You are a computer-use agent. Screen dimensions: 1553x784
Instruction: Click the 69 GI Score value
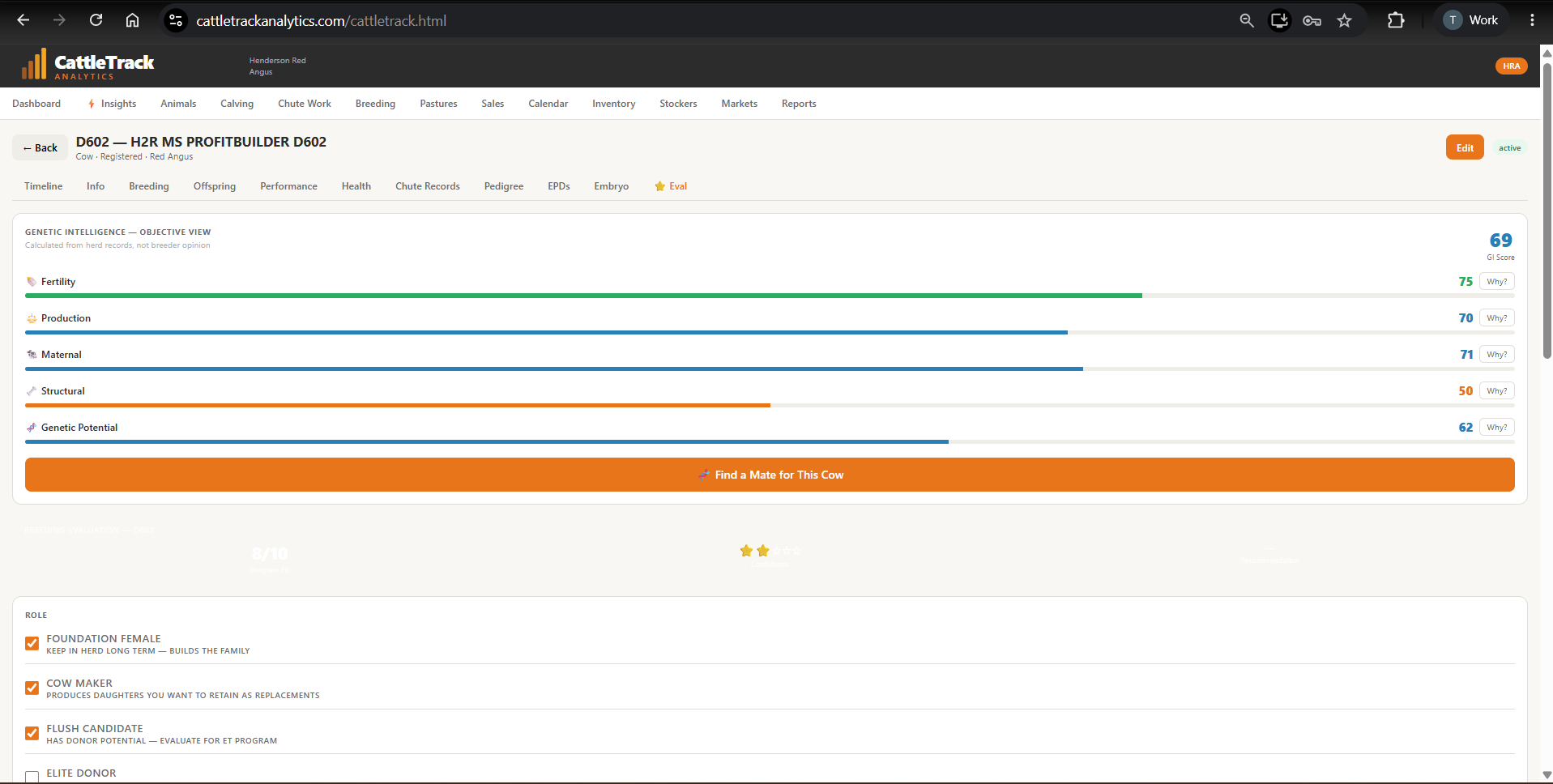(x=1500, y=241)
